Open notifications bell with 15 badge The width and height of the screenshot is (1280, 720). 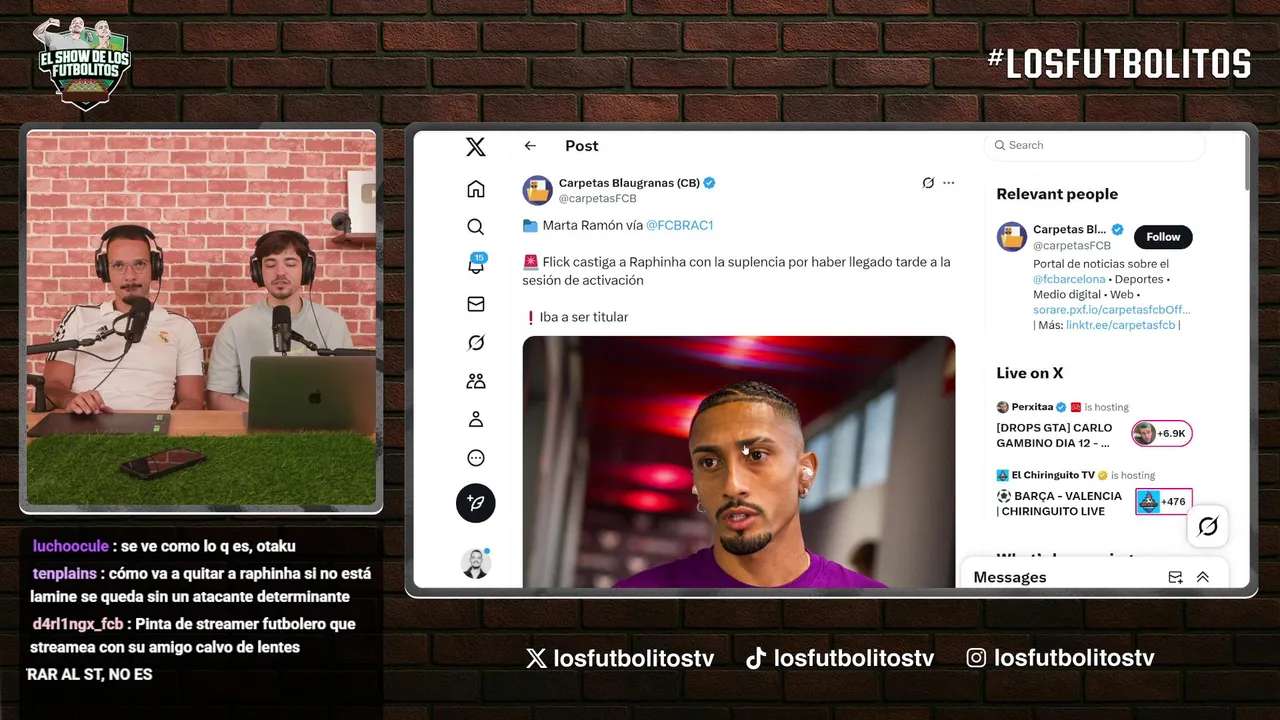[x=476, y=265]
